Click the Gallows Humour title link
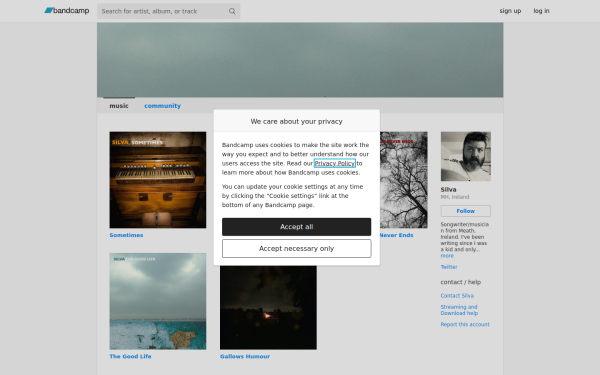 [x=245, y=357]
